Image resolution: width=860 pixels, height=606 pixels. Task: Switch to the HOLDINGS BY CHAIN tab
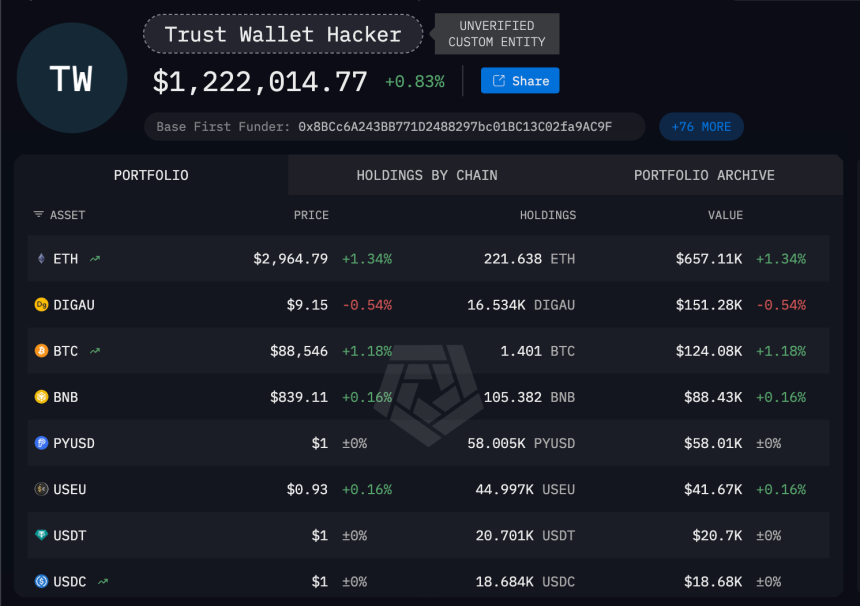click(x=427, y=175)
